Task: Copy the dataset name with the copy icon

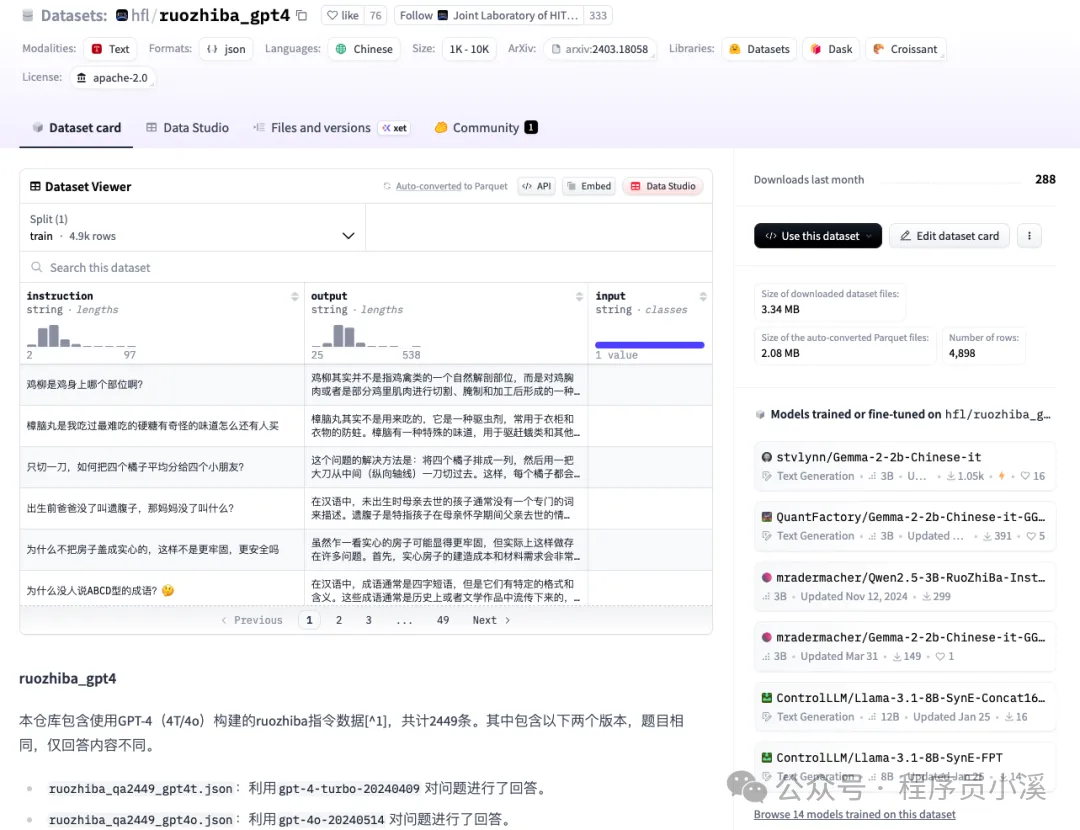Action: tap(302, 15)
